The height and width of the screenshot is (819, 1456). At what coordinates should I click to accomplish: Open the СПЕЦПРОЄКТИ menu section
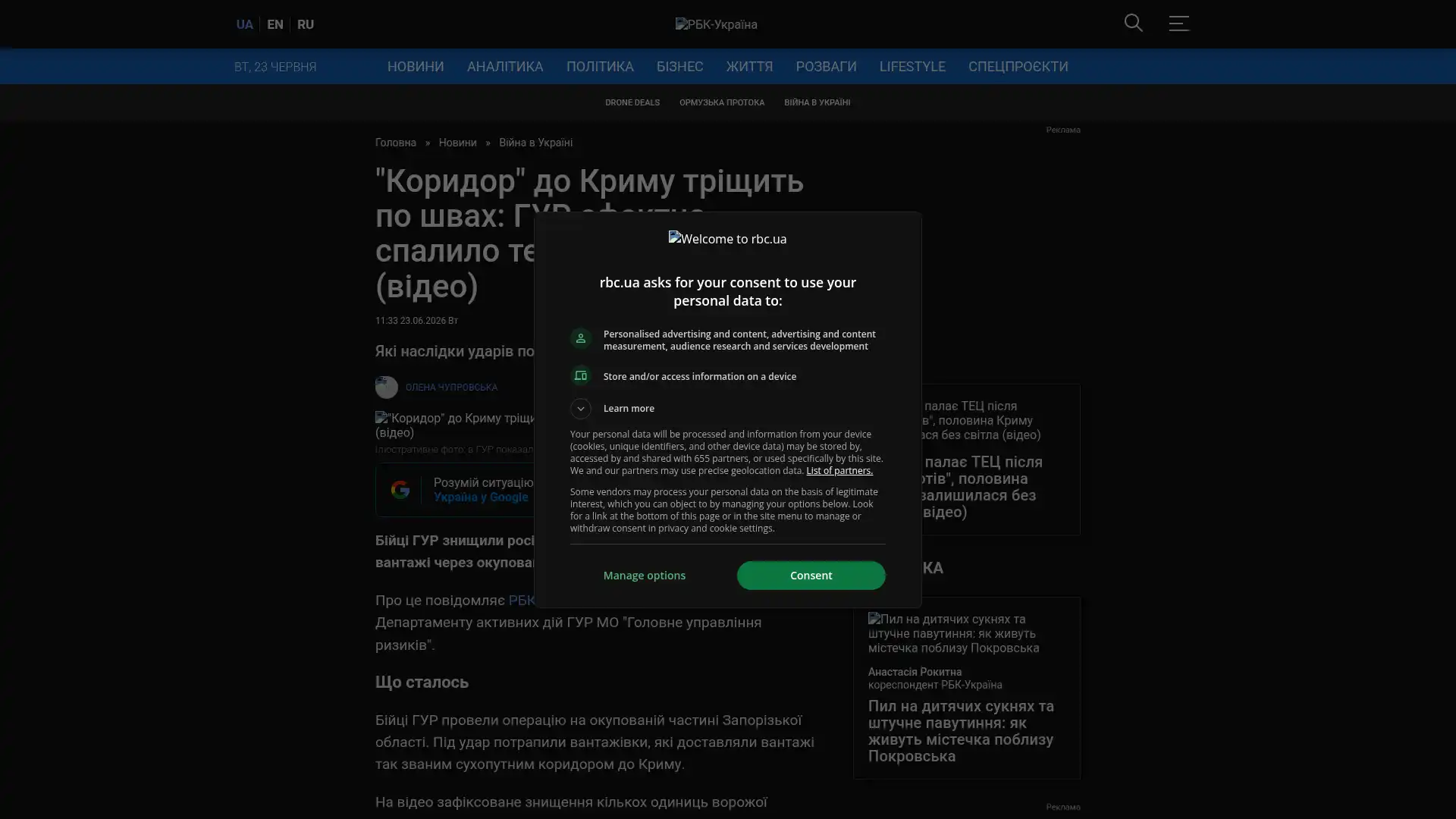click(x=1018, y=67)
